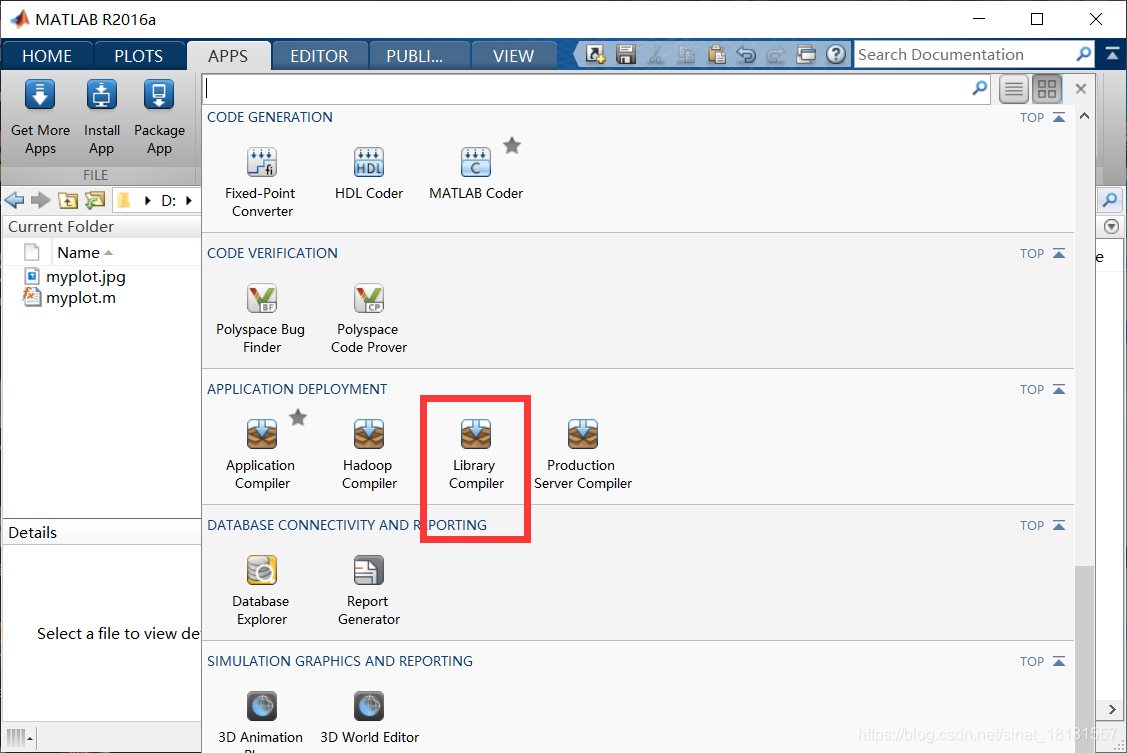This screenshot has width=1127, height=753.
Task: Jump to TOP from Database Connectivity section
Action: pos(1042,525)
